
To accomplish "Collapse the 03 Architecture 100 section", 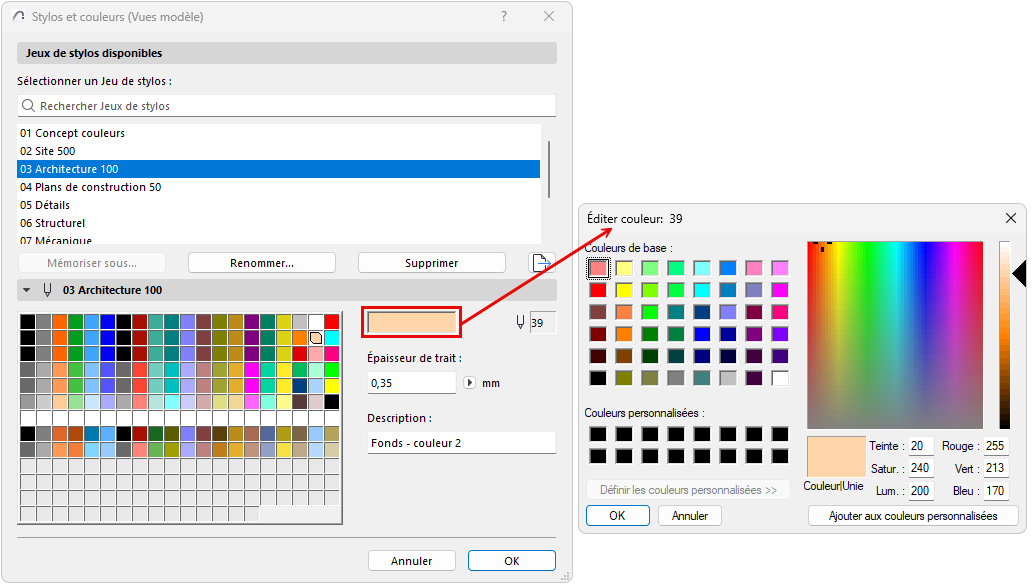I will pyautogui.click(x=24, y=290).
